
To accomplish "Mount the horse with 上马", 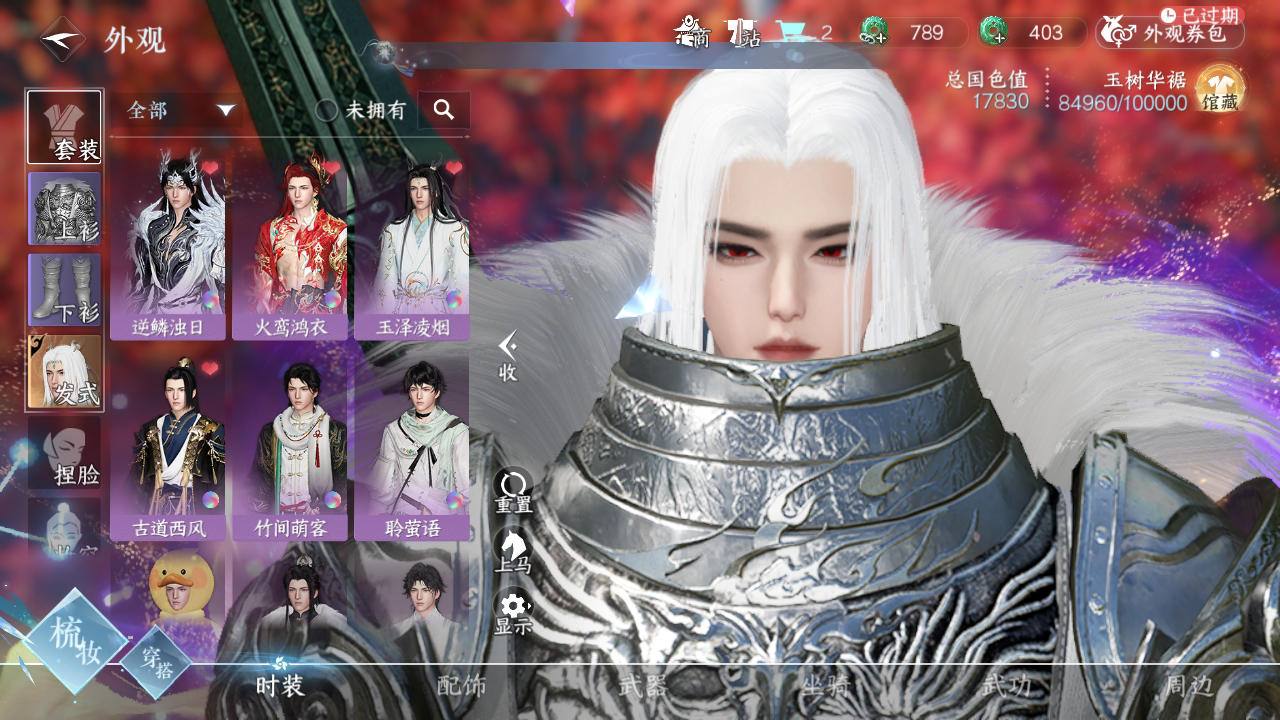I will pos(513,552).
